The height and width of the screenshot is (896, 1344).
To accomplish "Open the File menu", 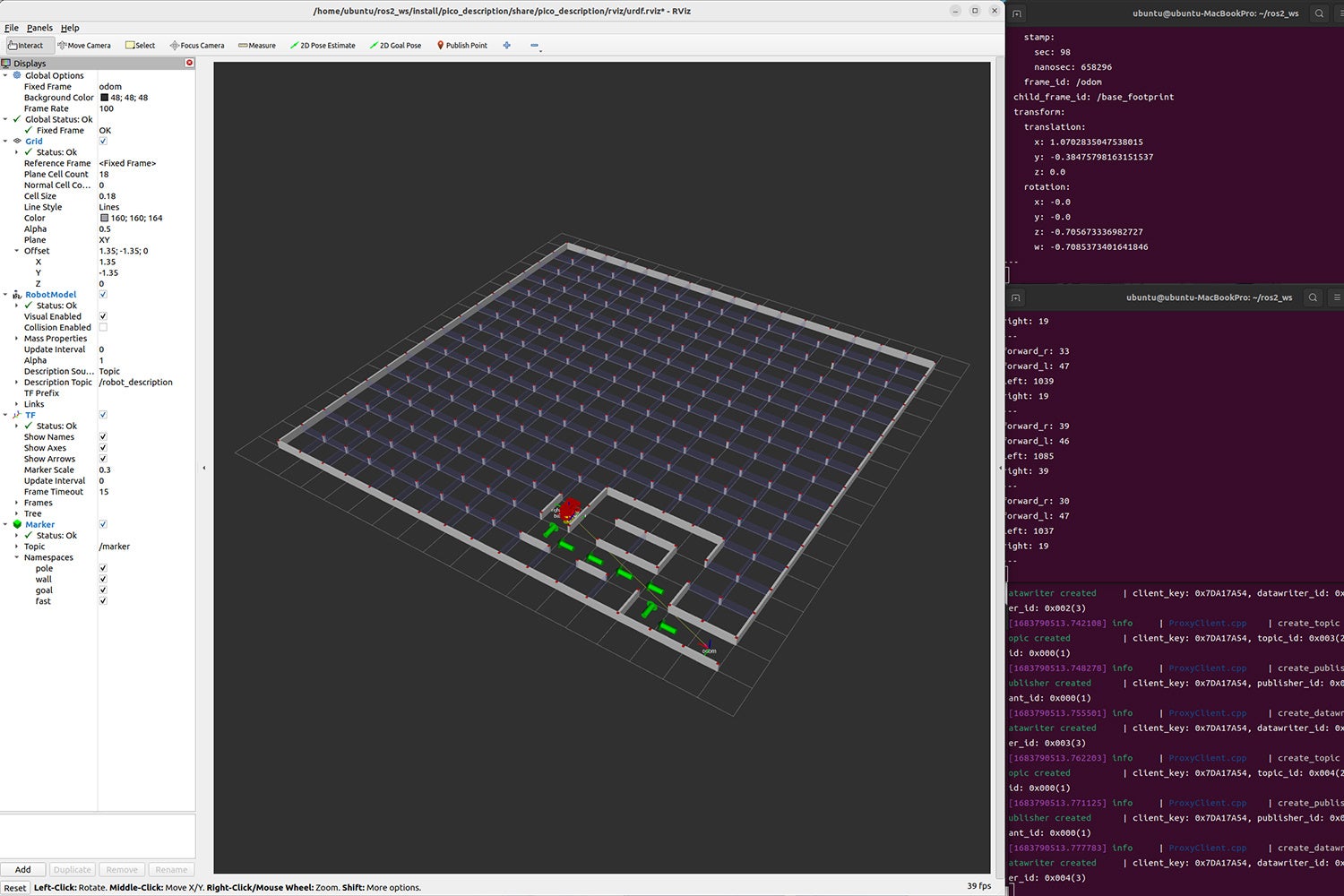I will (x=12, y=28).
